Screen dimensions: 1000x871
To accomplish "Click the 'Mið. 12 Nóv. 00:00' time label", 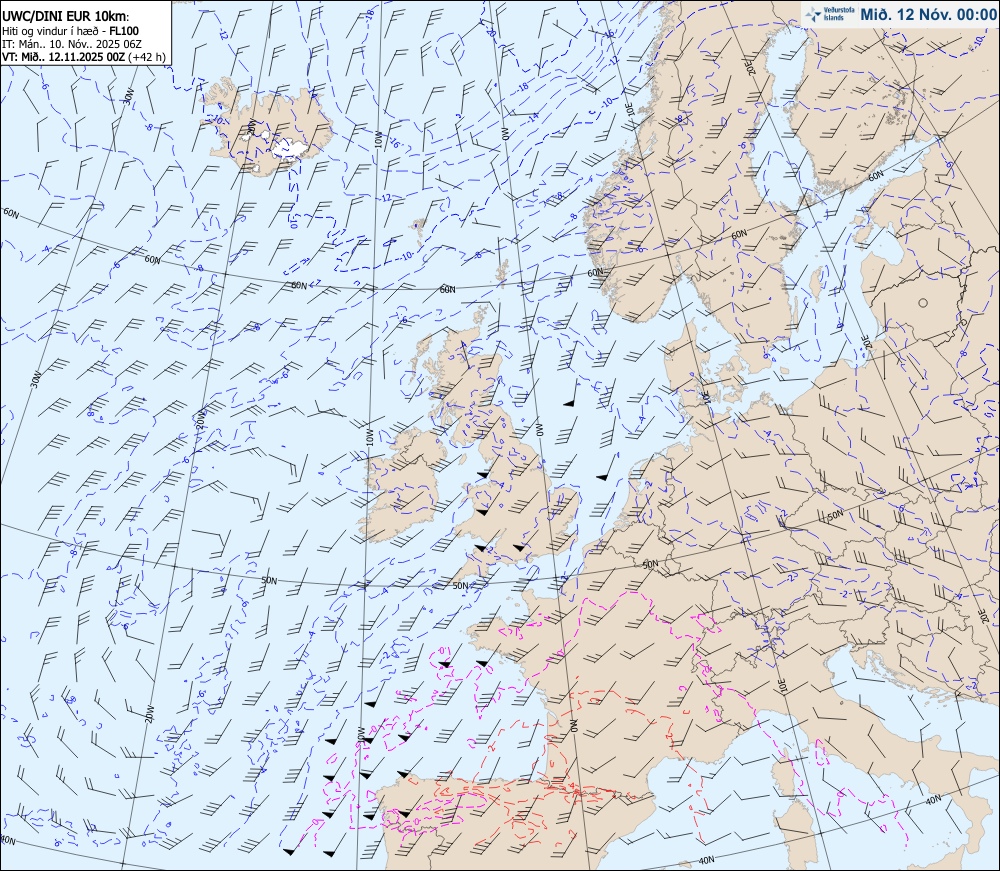I will tap(928, 15).
